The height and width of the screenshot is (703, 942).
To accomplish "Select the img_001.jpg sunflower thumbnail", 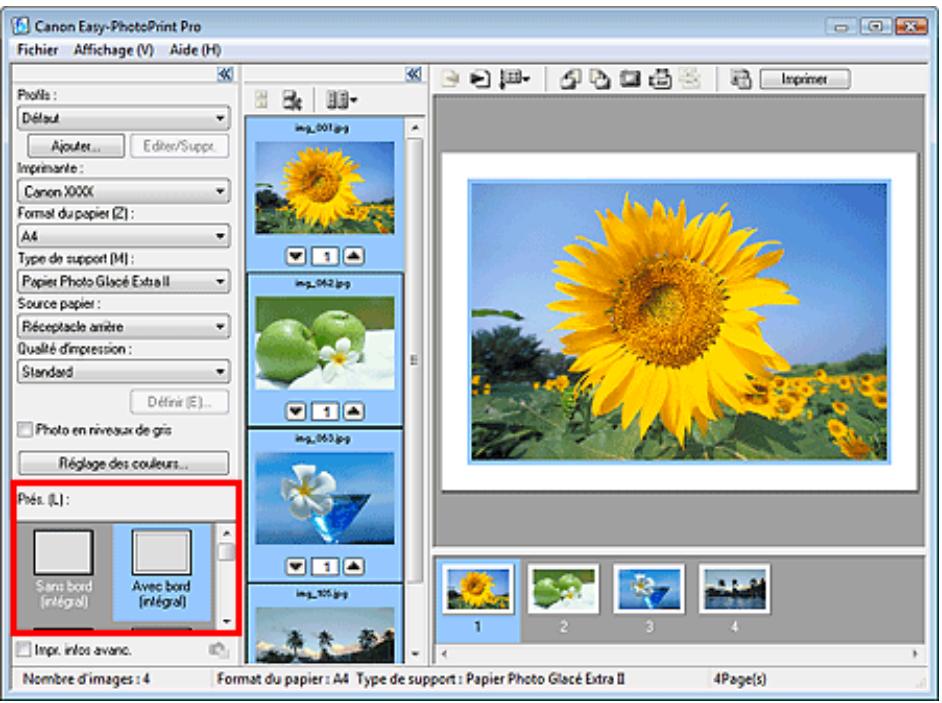I will [325, 187].
